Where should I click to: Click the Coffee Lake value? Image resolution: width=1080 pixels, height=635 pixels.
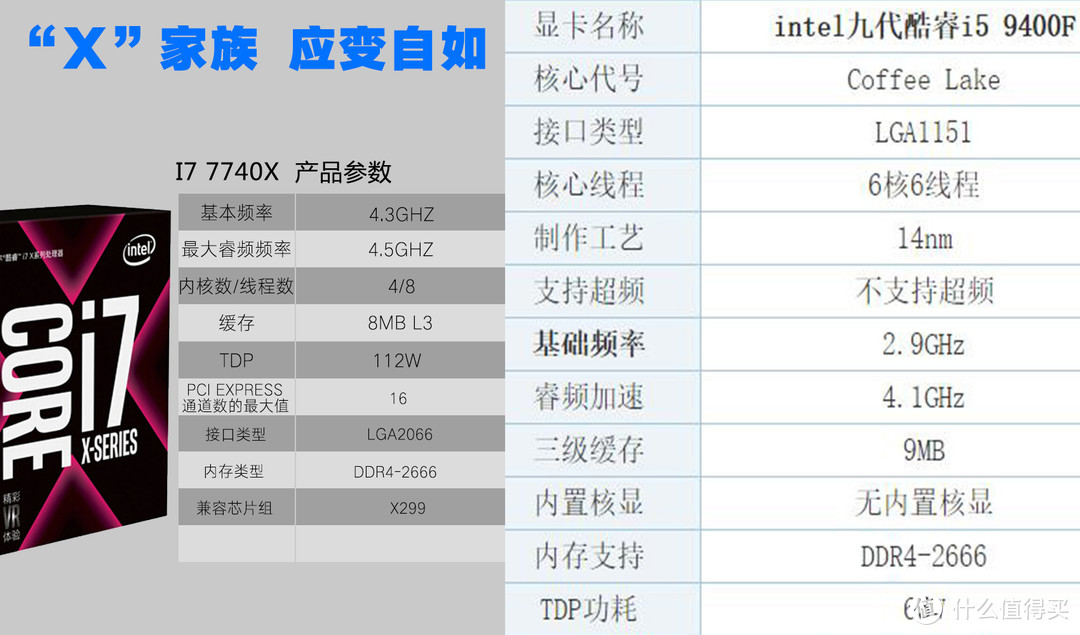923,80
